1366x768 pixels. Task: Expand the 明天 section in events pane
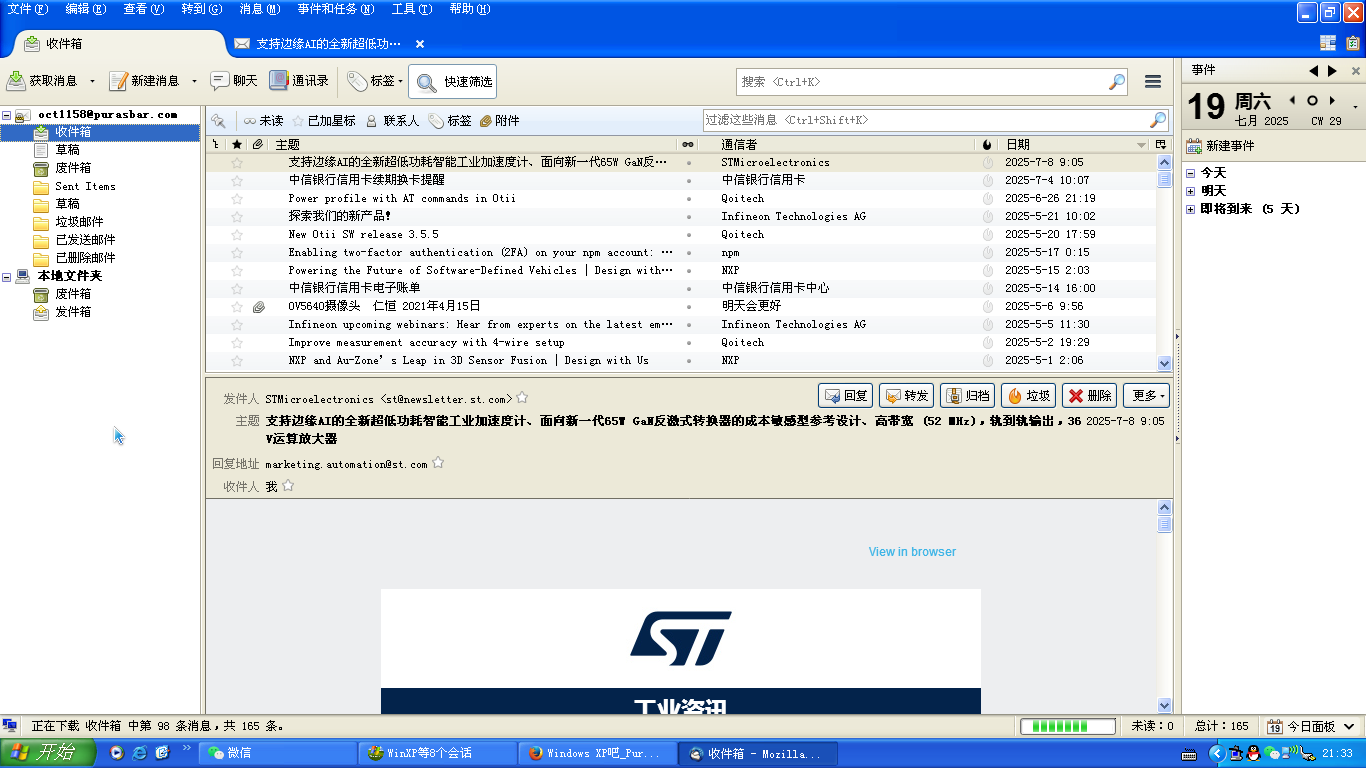click(x=1190, y=191)
